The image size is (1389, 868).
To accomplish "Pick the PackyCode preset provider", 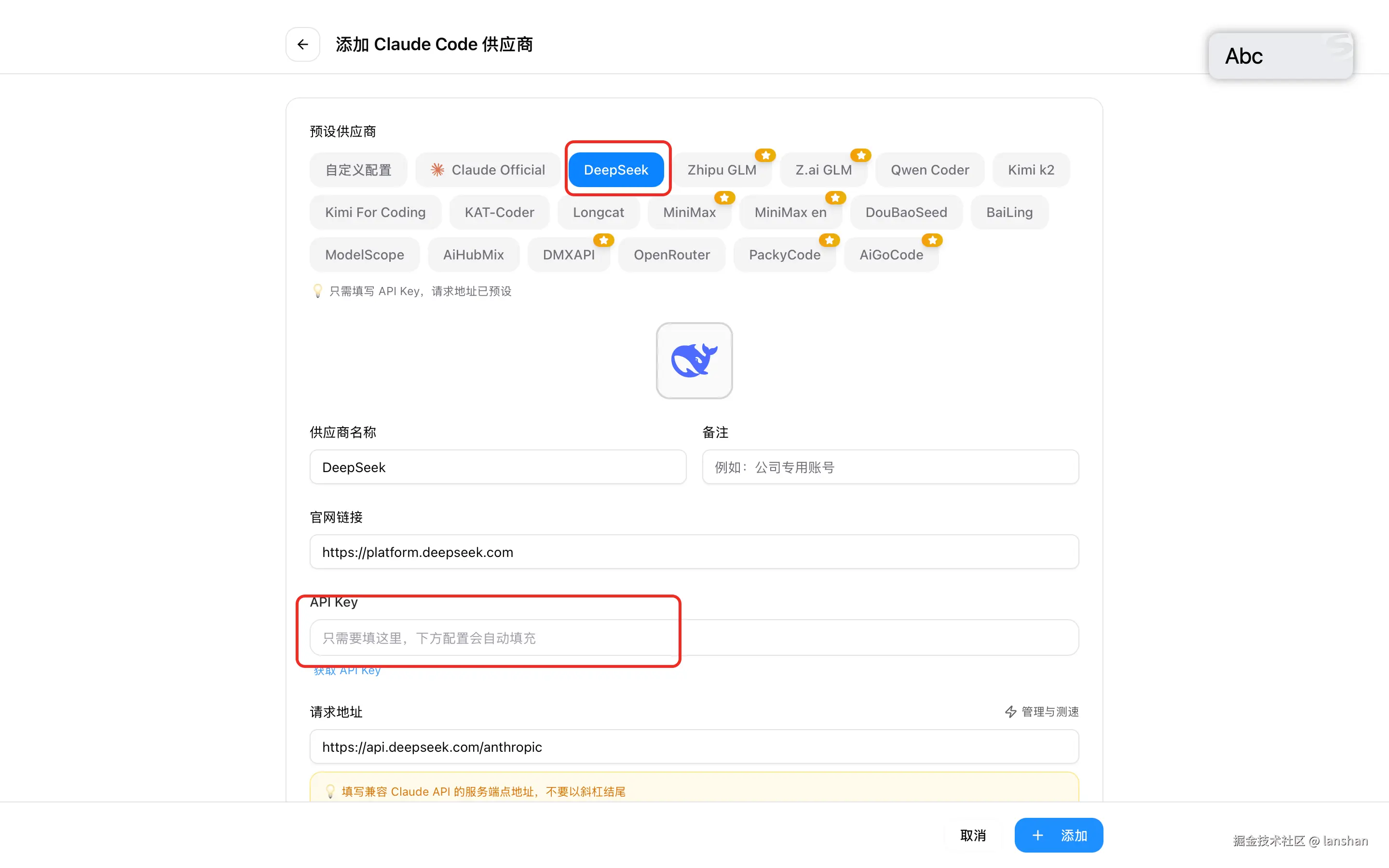I will pos(784,255).
